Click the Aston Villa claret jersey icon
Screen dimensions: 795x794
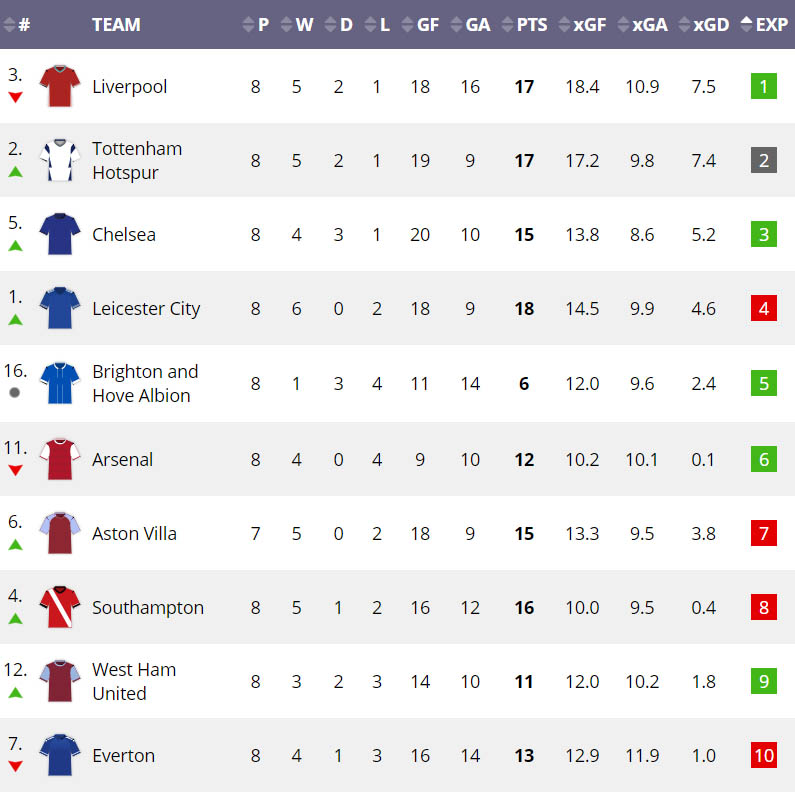59,533
